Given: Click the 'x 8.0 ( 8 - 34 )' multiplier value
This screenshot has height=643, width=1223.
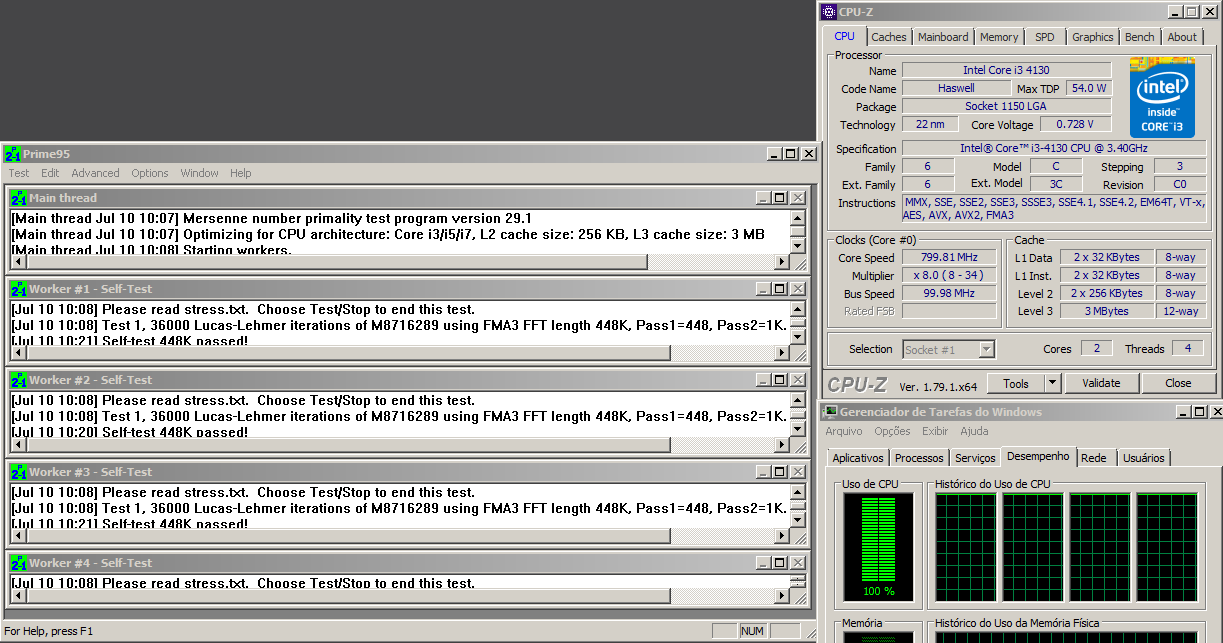Looking at the screenshot, I should pos(949,275).
